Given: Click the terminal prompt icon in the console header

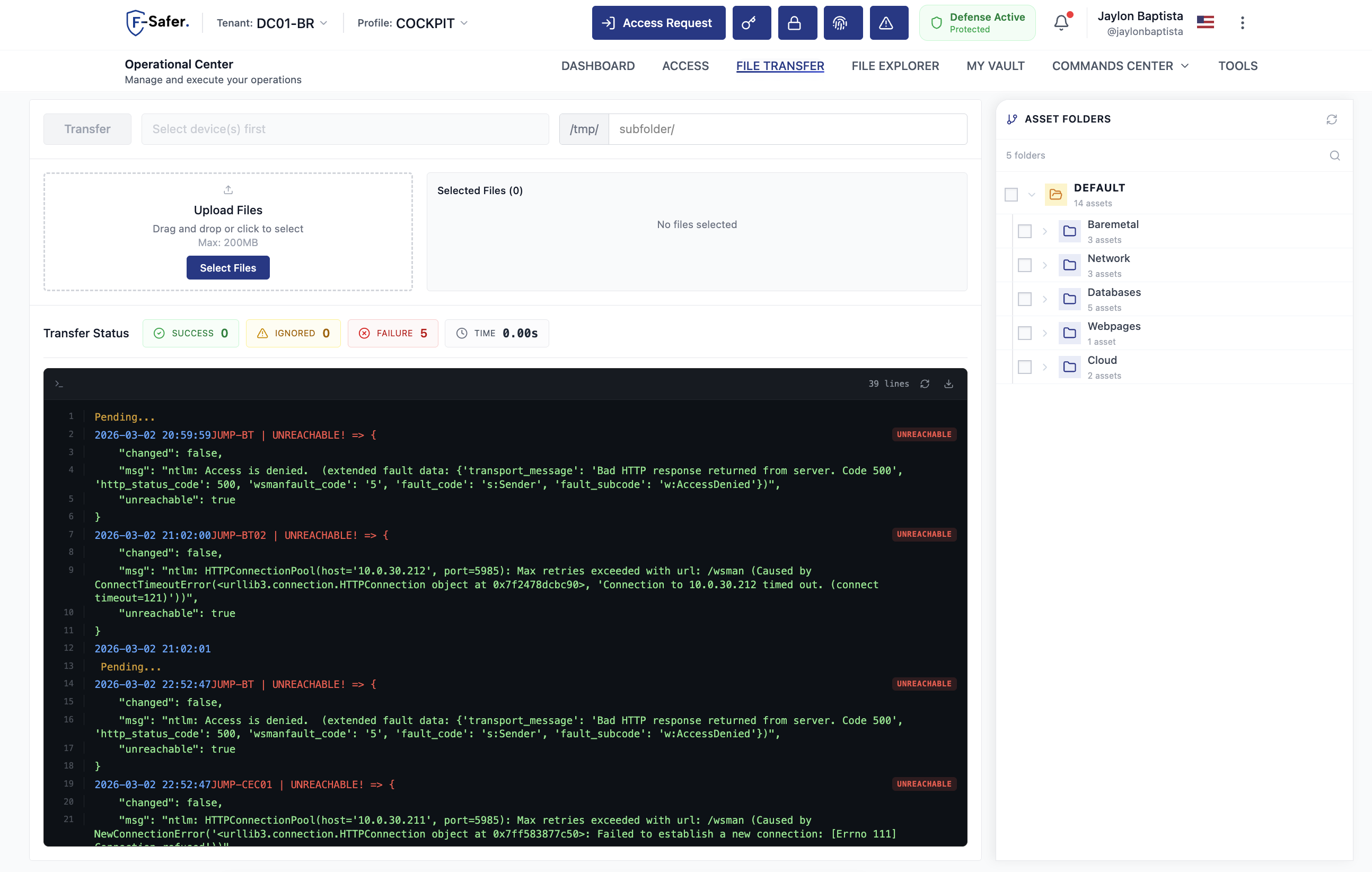Looking at the screenshot, I should [x=59, y=383].
